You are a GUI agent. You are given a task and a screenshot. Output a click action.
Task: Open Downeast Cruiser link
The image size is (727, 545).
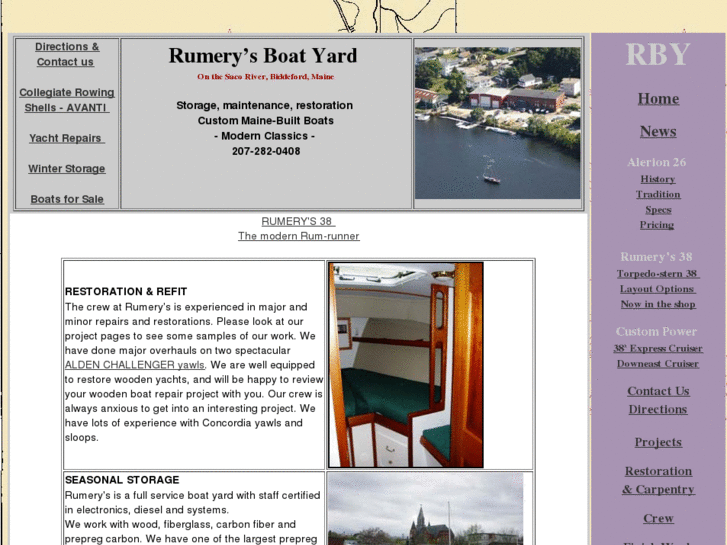point(657,364)
